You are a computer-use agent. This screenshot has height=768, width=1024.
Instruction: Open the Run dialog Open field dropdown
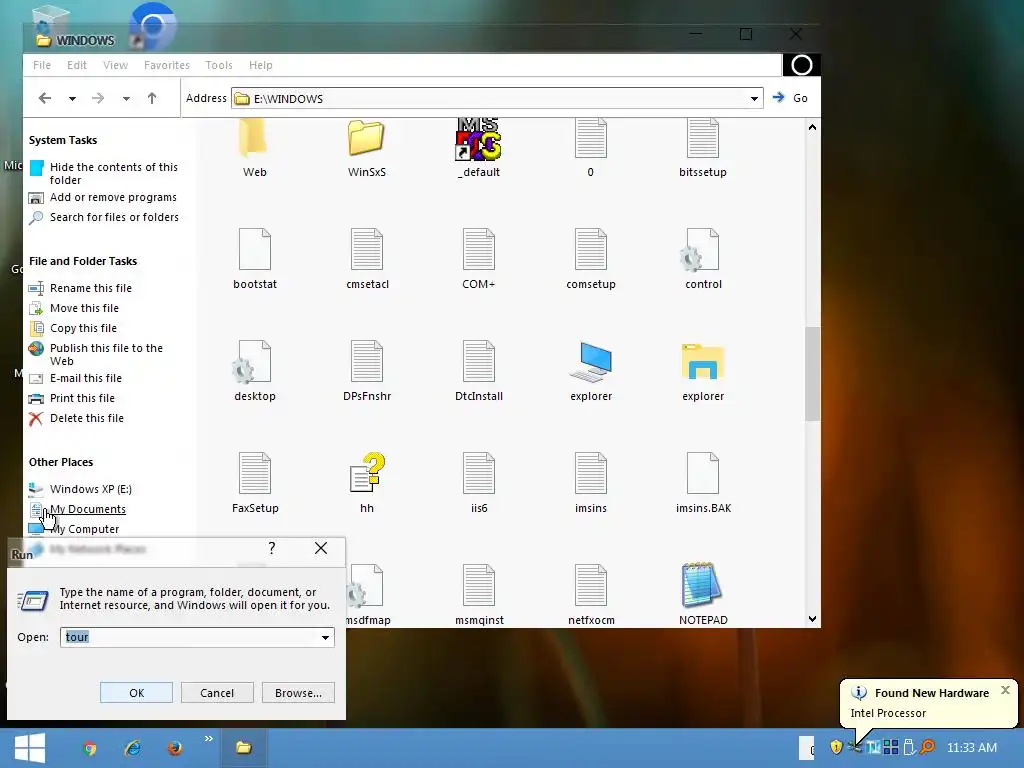tap(325, 637)
